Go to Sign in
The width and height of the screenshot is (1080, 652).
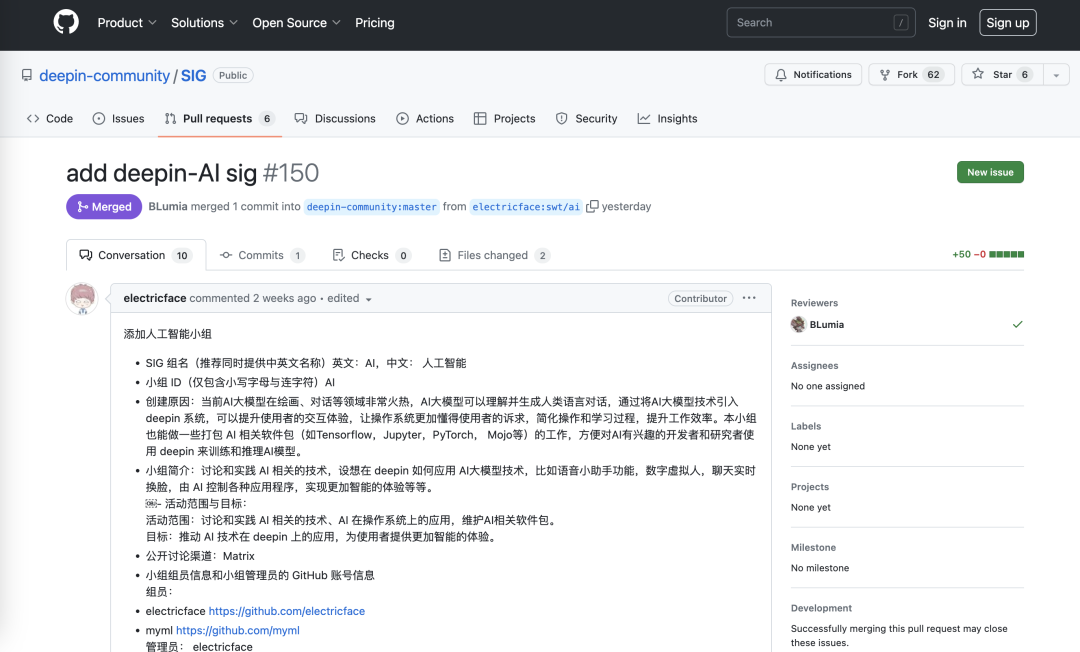pyautogui.click(x=947, y=23)
